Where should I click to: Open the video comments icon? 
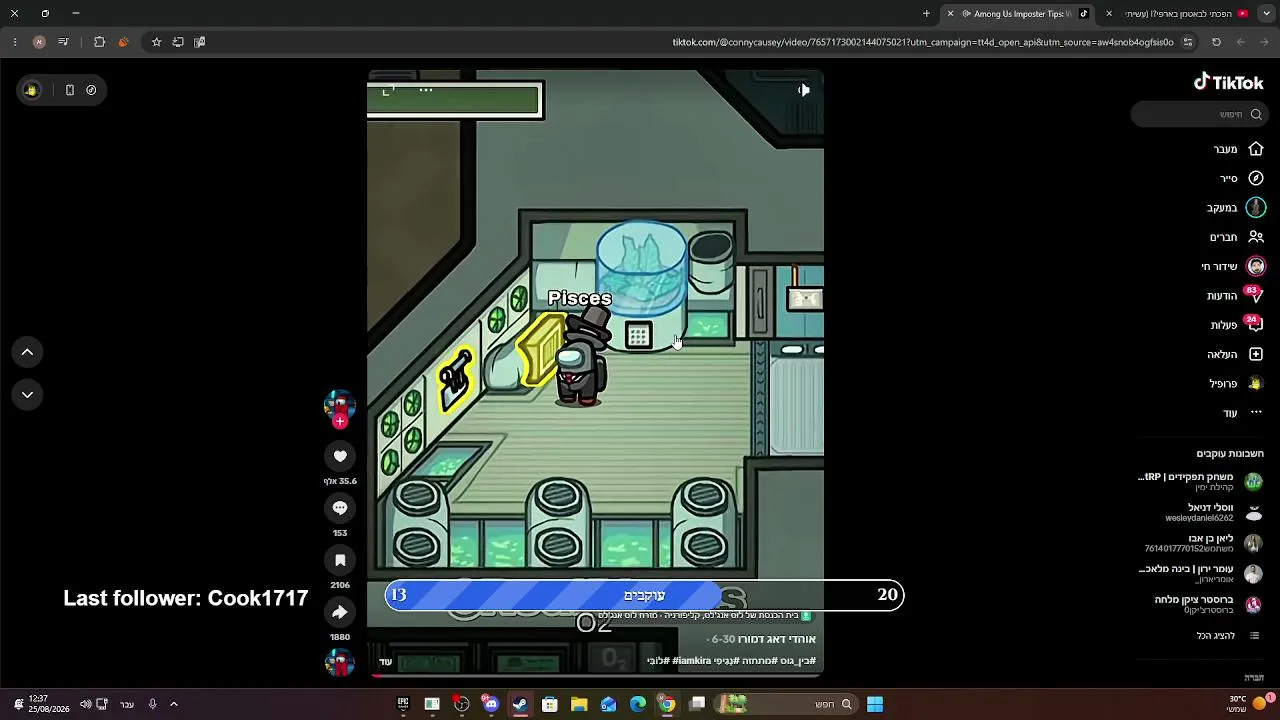340,508
